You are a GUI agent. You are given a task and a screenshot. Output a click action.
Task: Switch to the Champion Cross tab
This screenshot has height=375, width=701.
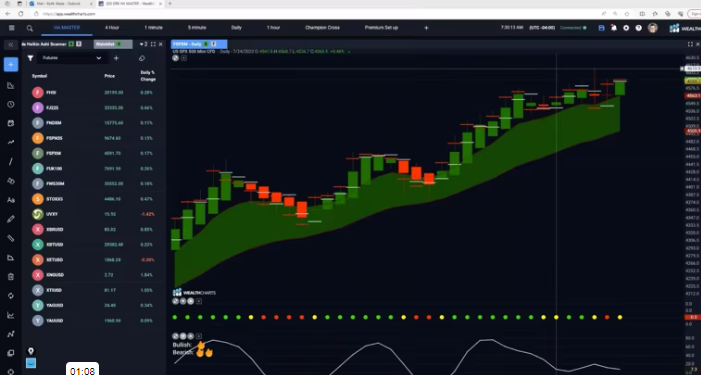tap(322, 28)
